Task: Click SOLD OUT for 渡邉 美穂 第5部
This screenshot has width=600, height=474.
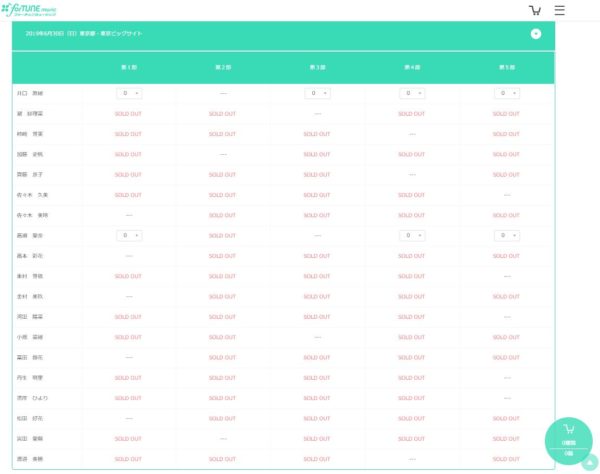Action: [x=506, y=459]
